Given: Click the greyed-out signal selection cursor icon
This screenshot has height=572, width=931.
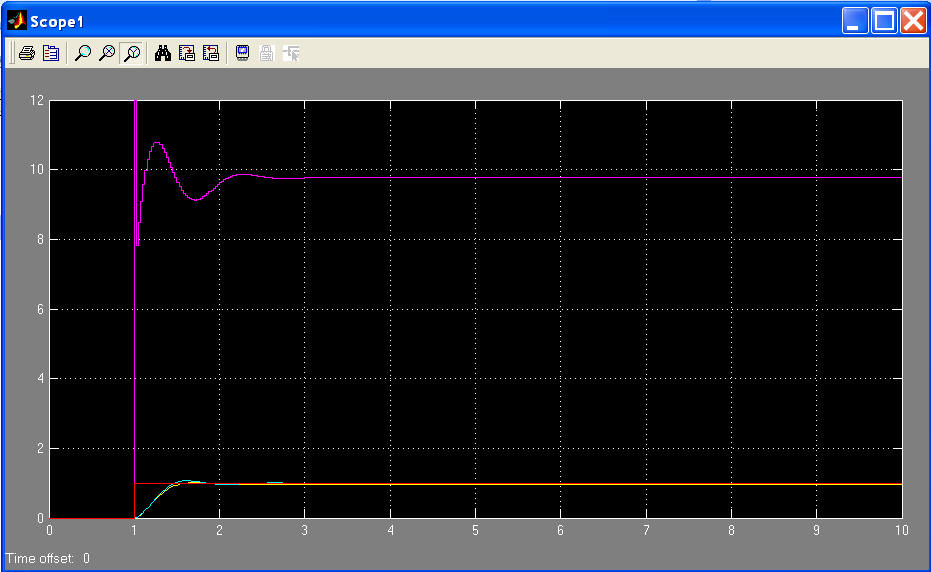Looking at the screenshot, I should click(x=291, y=53).
